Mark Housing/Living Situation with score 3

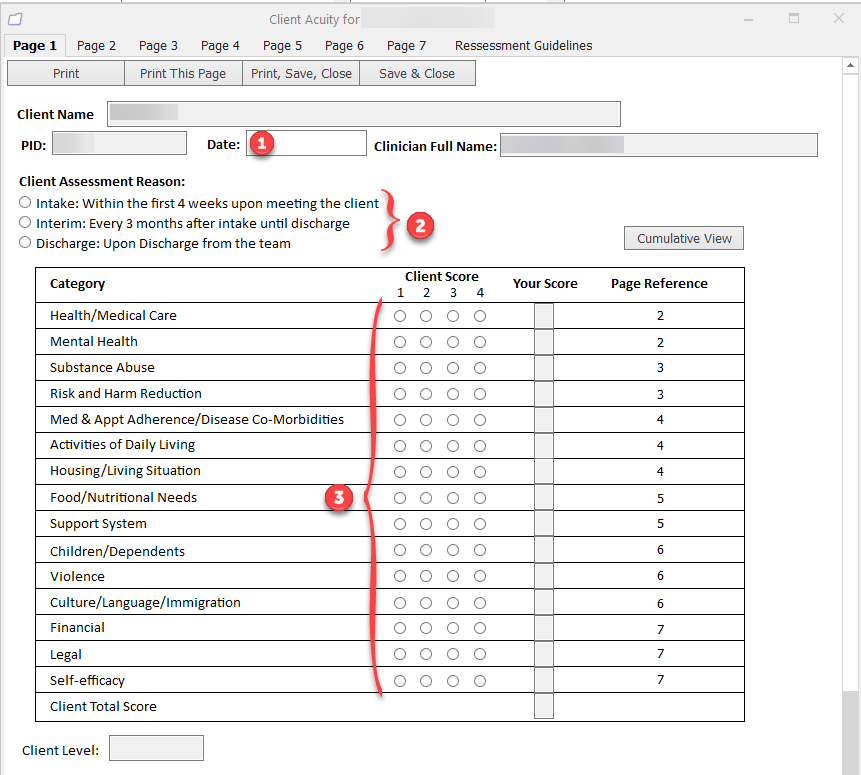[x=452, y=471]
